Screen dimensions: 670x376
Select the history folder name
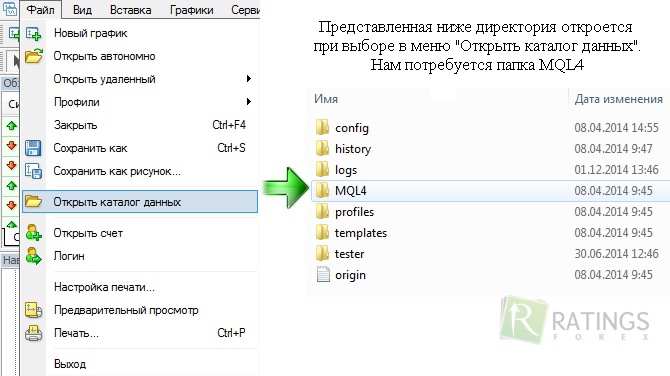tap(353, 149)
